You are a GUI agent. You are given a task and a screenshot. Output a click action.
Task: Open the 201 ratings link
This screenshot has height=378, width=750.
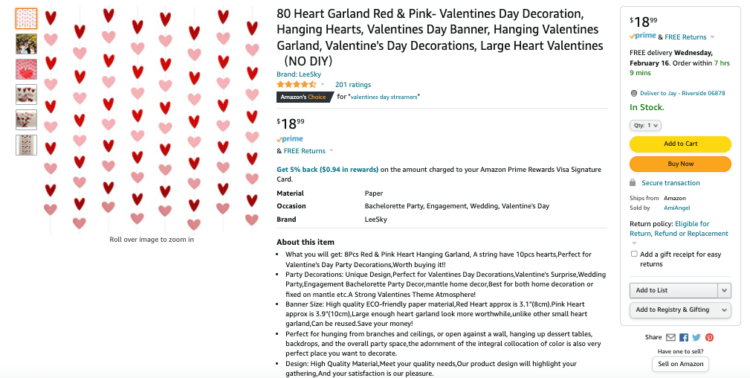(353, 85)
